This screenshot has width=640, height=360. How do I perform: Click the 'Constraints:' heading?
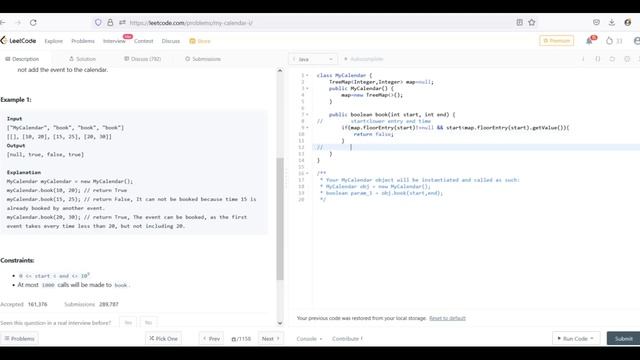(x=17, y=260)
